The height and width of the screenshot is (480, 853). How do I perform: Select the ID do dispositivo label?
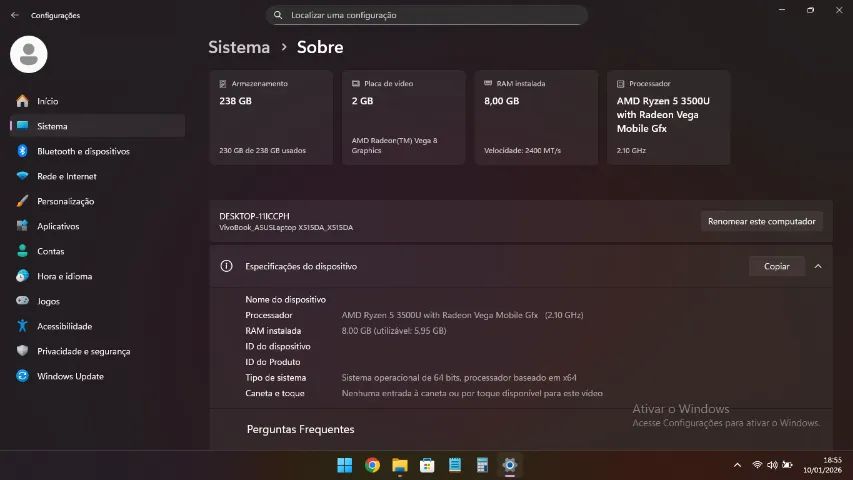click(x=277, y=346)
